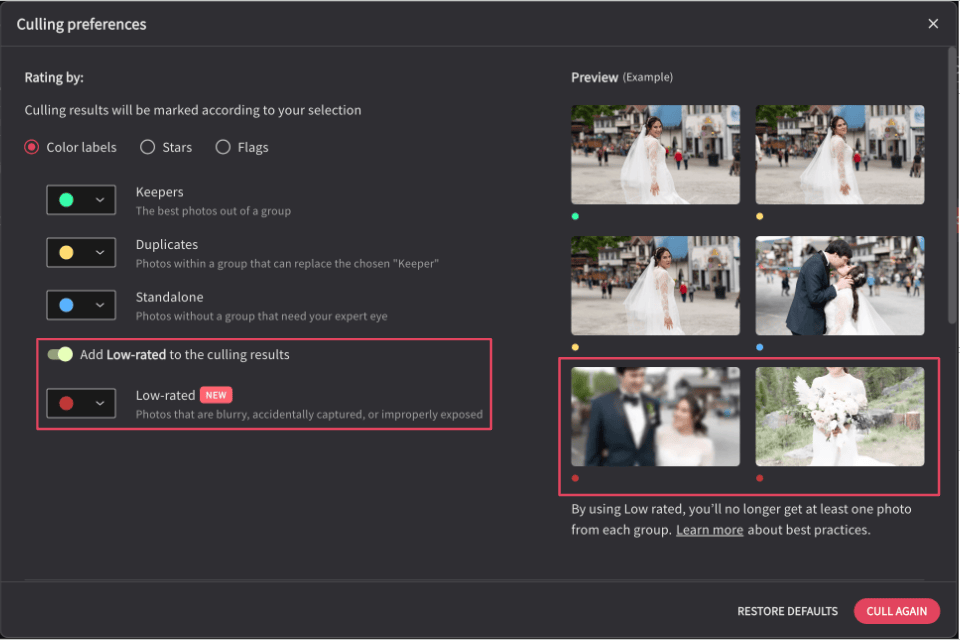Click the Learn more link
This screenshot has height=640, width=960.
click(x=709, y=530)
